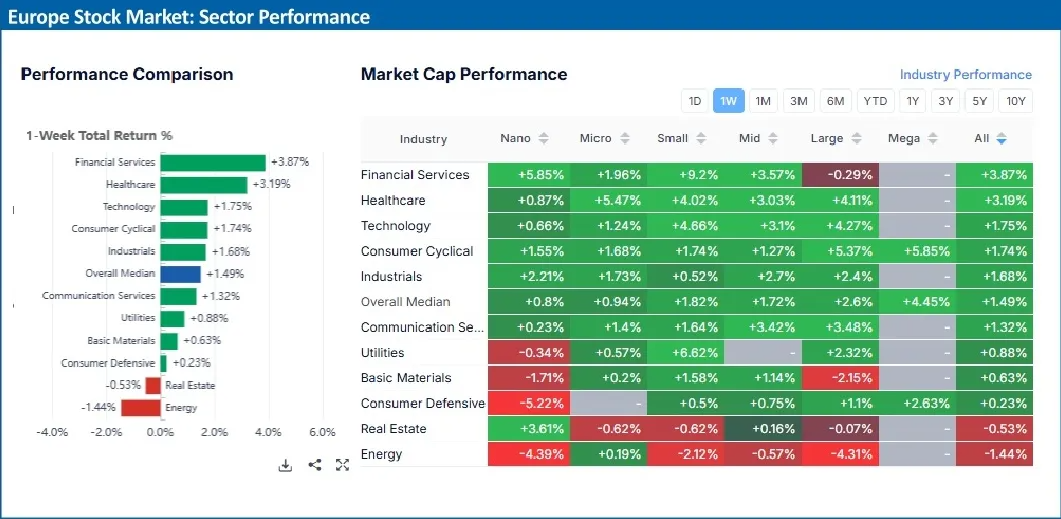The width and height of the screenshot is (1061, 519).
Task: Toggle the All column sort arrow
Action: click(1001, 139)
